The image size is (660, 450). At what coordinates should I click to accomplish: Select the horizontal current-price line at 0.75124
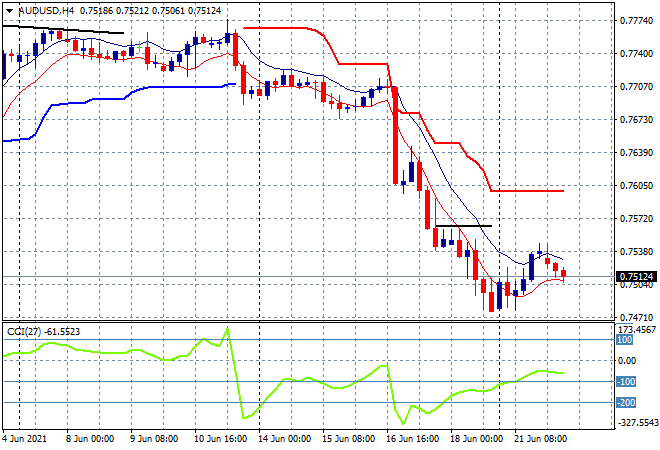click(x=309, y=277)
